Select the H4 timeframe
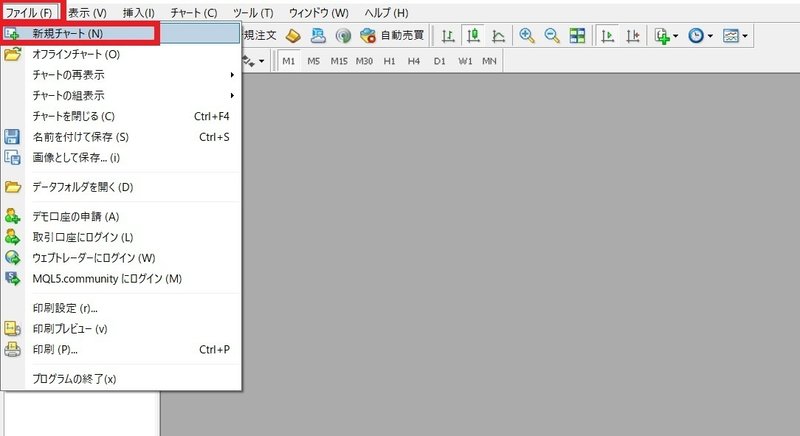Viewport: 800px width, 436px height. point(414,61)
